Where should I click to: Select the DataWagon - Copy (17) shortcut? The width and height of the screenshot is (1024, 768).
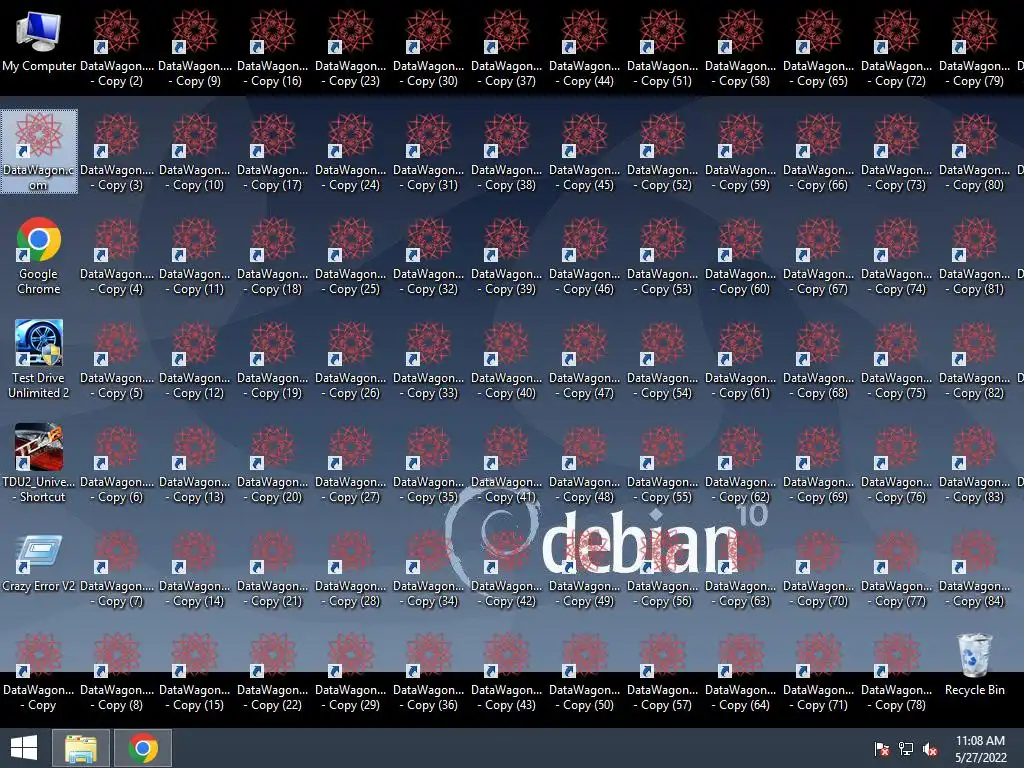272,152
